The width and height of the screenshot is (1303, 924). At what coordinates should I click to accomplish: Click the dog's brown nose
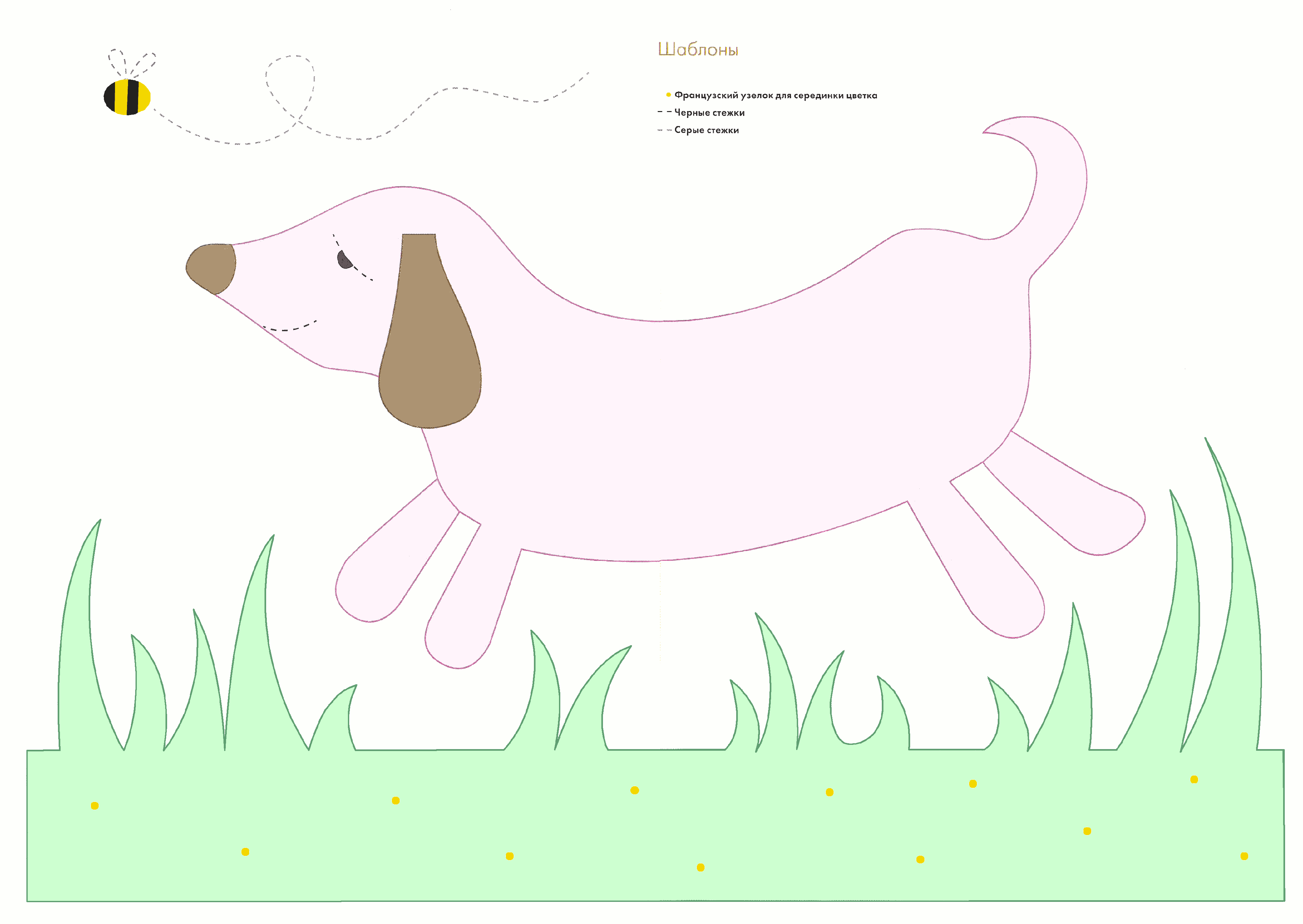tap(211, 269)
